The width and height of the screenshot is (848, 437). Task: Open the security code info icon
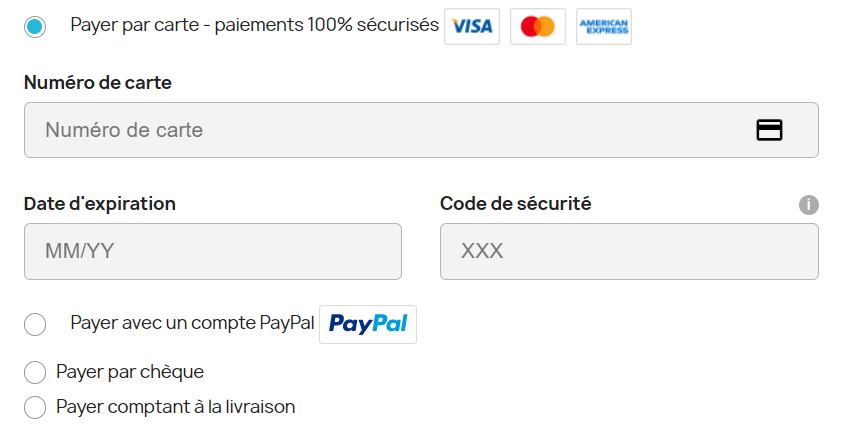pos(809,205)
